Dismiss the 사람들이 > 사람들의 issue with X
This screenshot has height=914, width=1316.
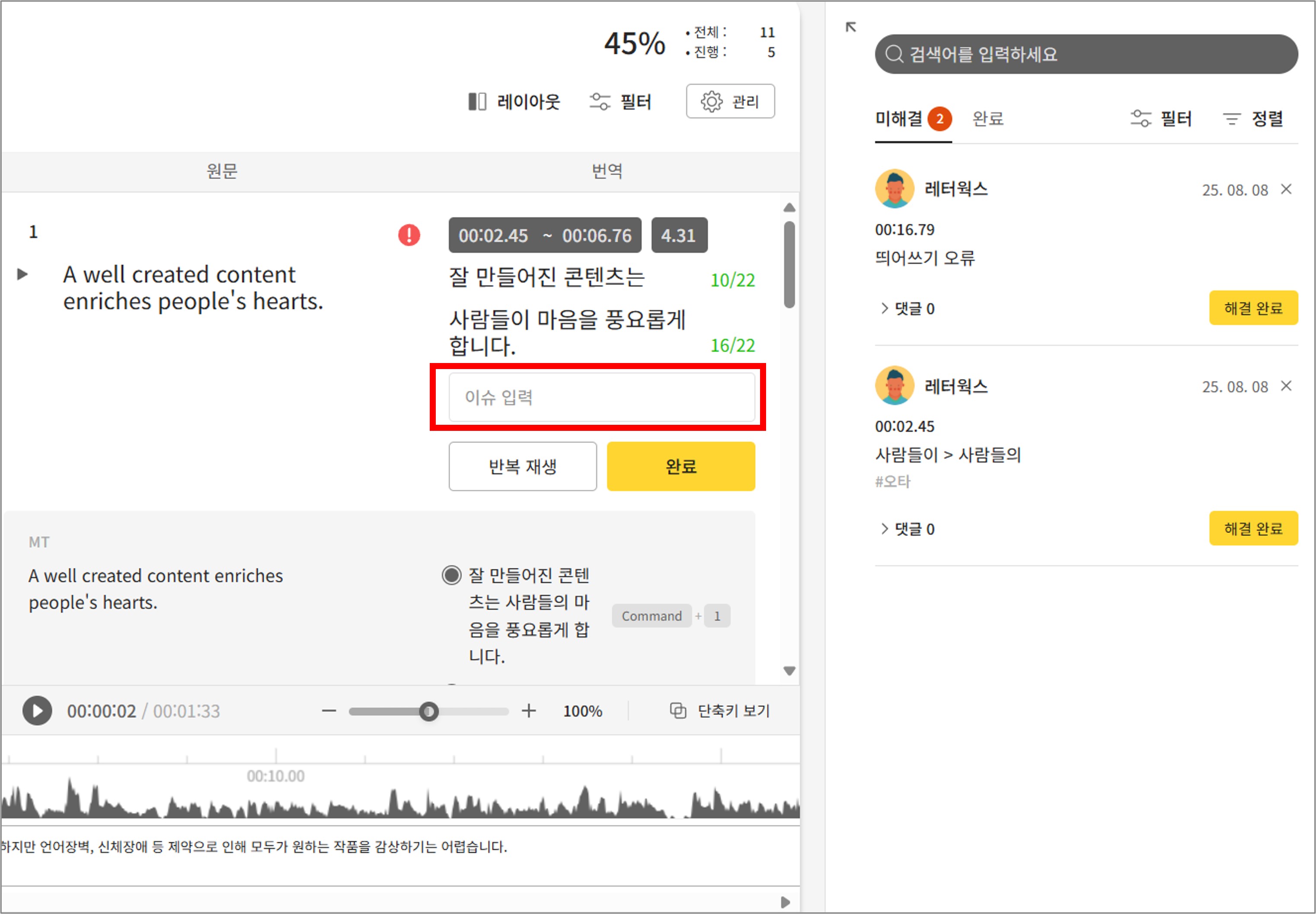pos(1286,386)
